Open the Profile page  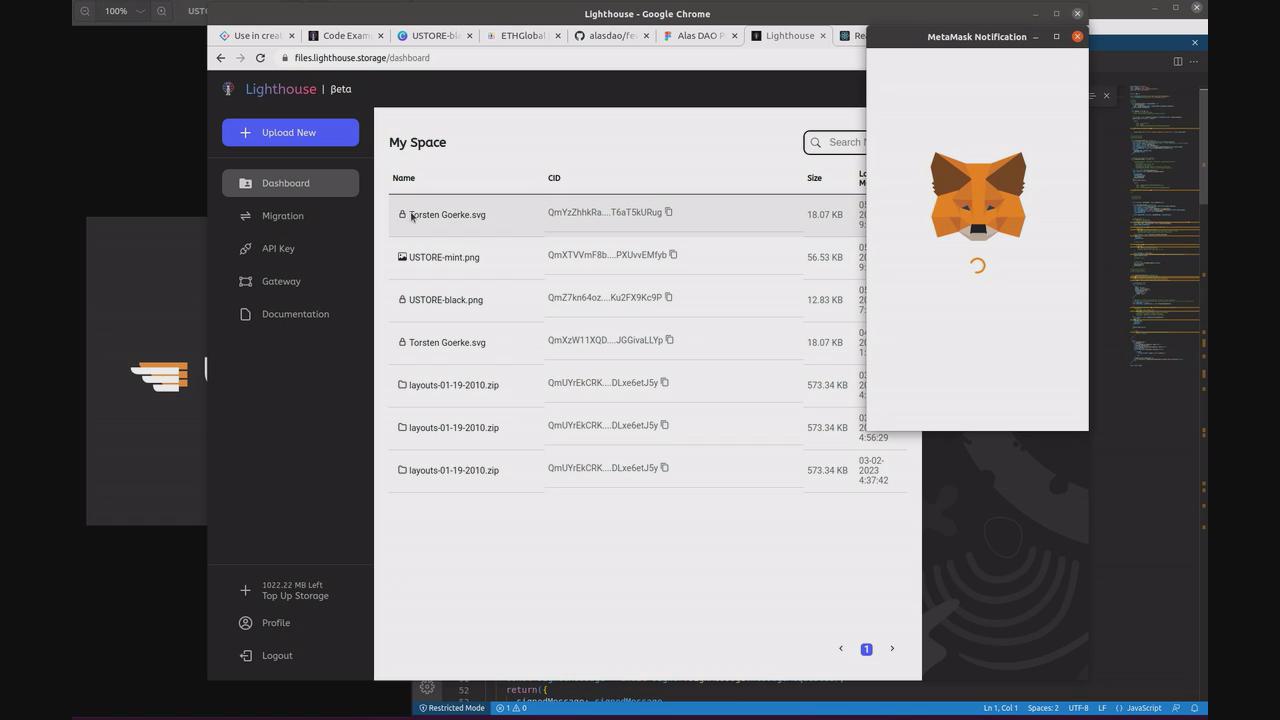pos(276,623)
